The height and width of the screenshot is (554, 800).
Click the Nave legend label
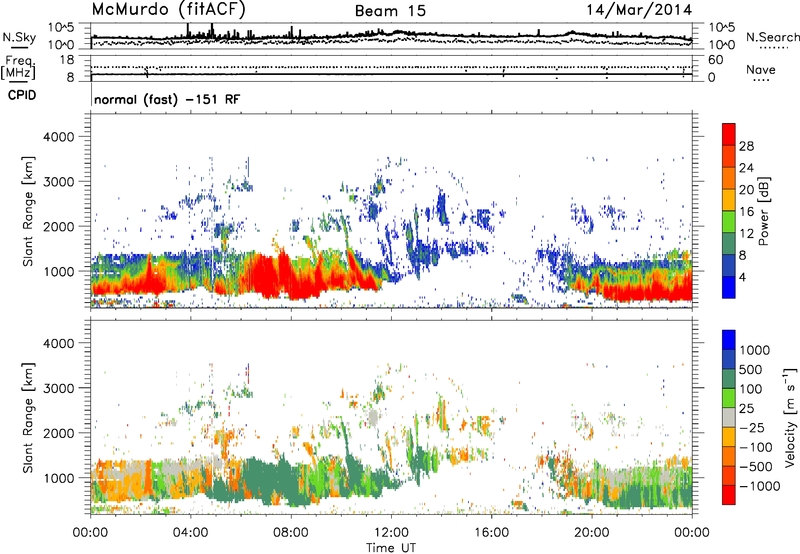761,69
